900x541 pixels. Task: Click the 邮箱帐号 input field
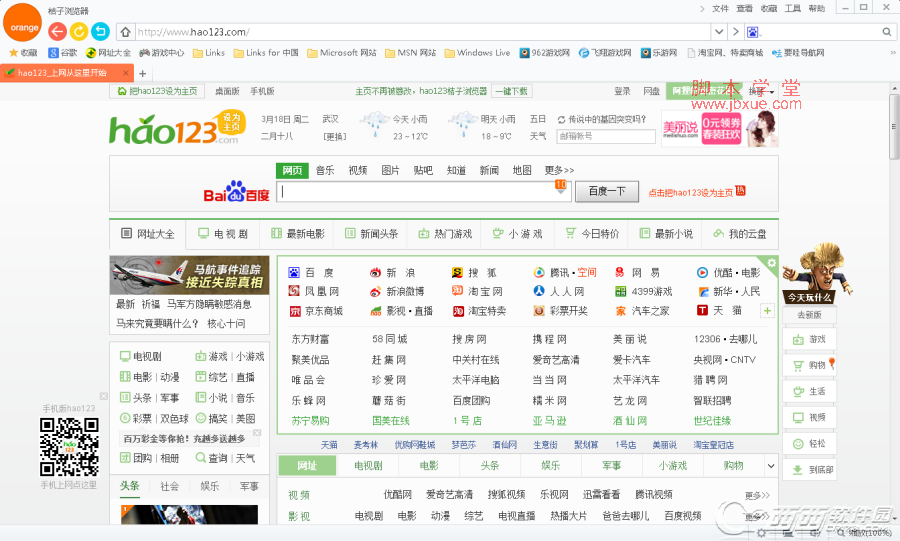[x=606, y=136]
